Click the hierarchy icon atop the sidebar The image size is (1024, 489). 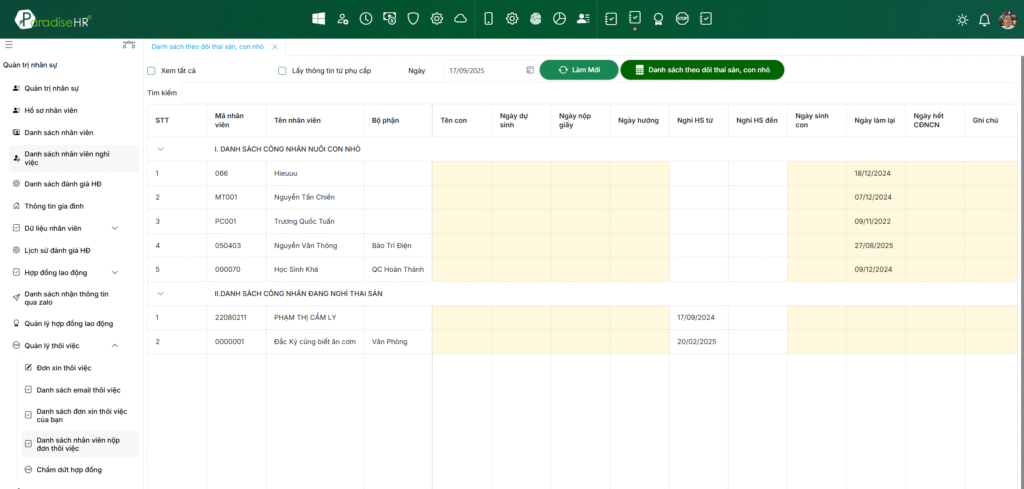(129, 45)
